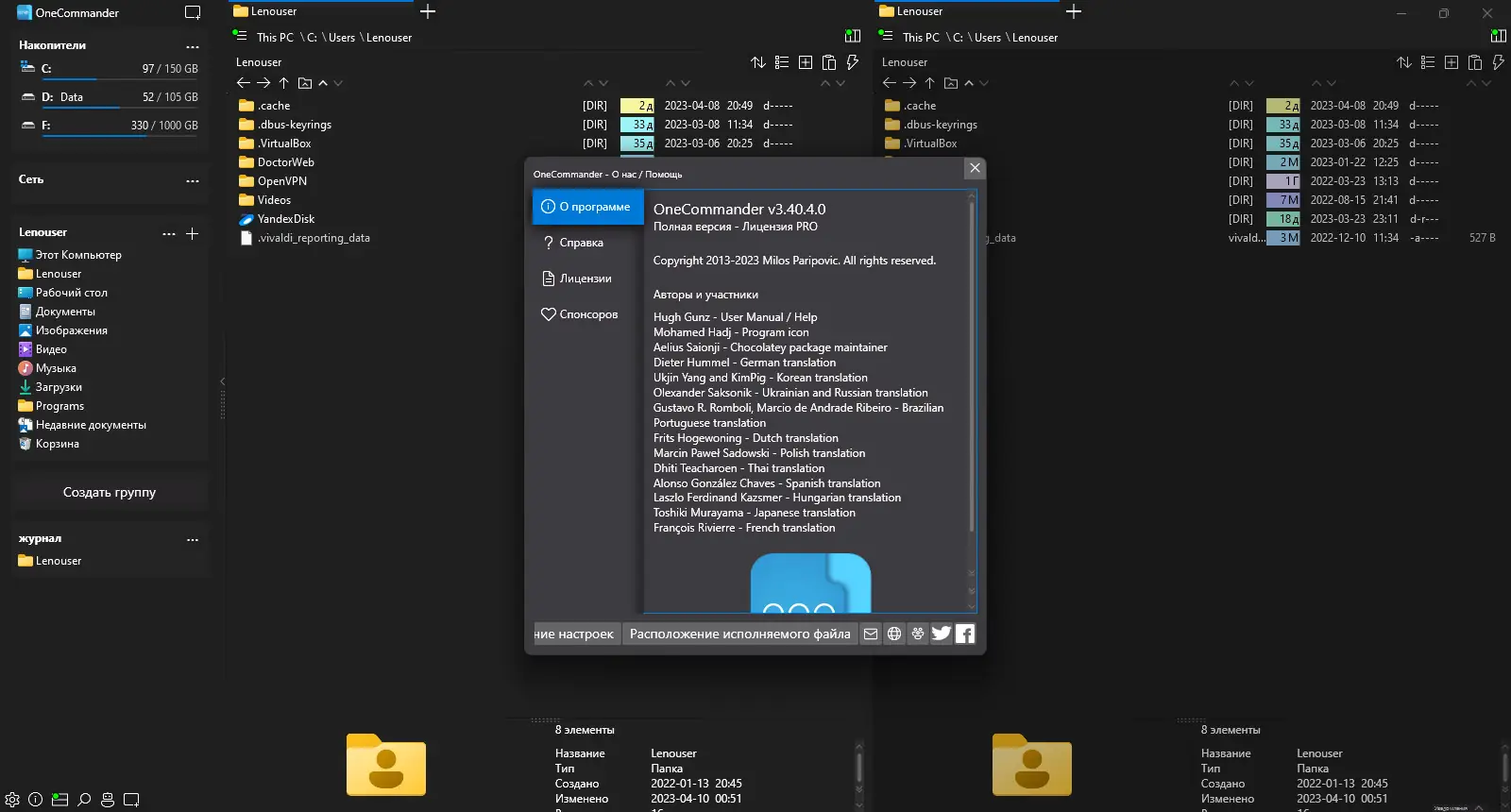This screenshot has height=812, width=1511.
Task: Go up one folder in the left pane
Action: [x=283, y=83]
